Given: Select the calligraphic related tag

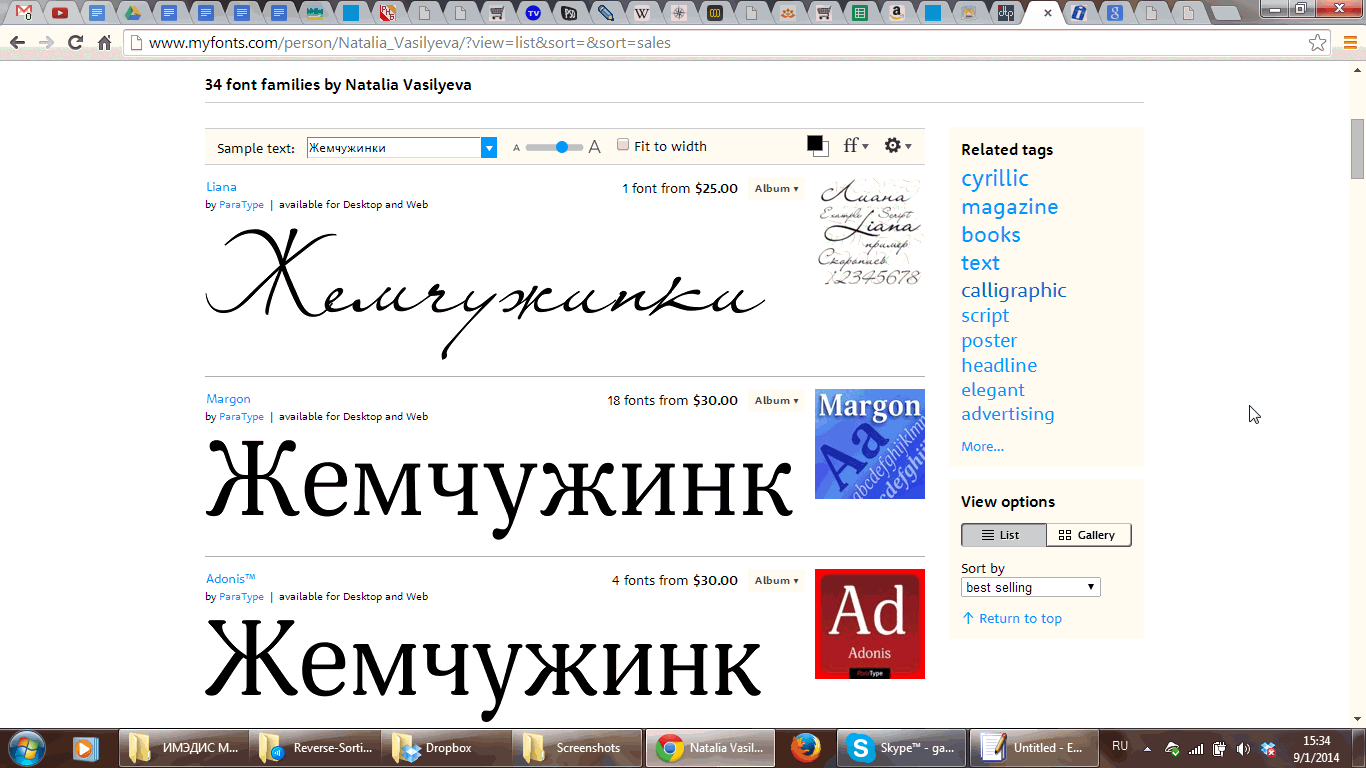Looking at the screenshot, I should click(1014, 291).
